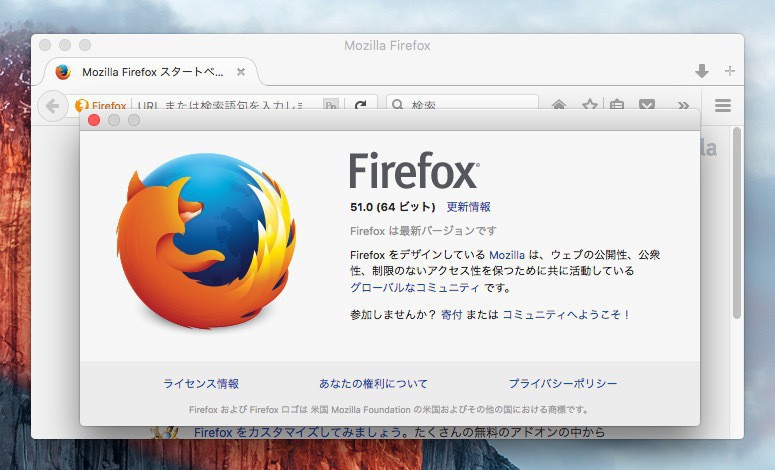Open a new tab with plus icon
Viewport: 775px width, 470px height.
730,71
